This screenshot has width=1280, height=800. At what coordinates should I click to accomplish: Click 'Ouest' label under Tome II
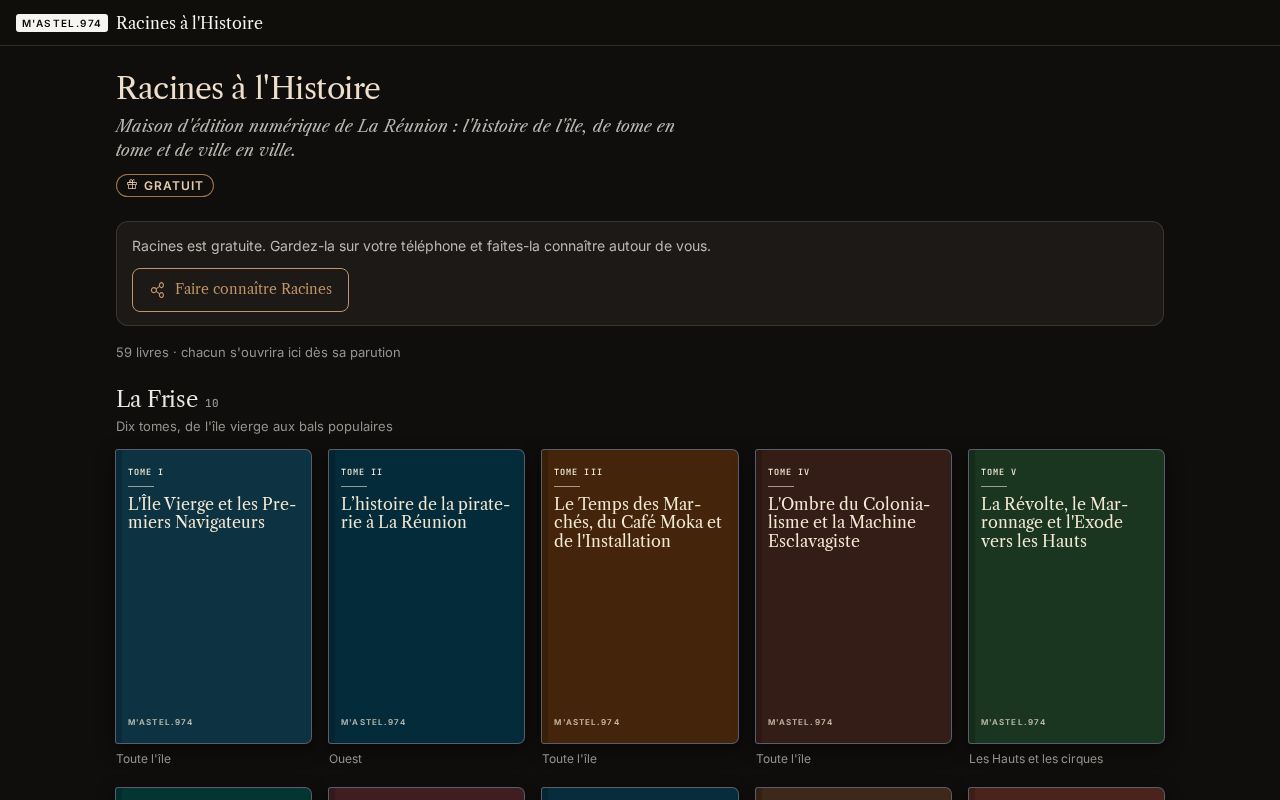[345, 759]
